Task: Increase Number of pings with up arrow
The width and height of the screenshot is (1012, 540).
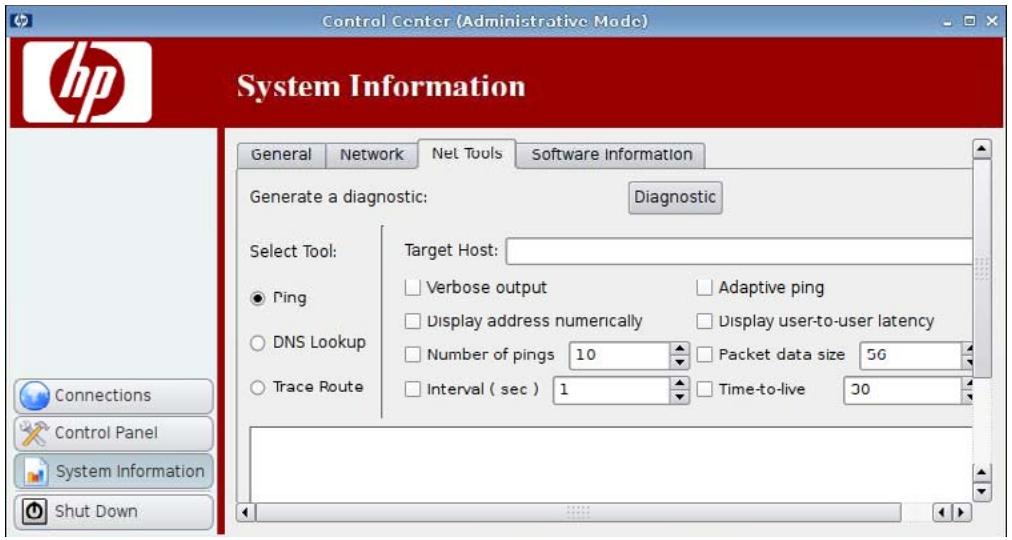Action: click(680, 349)
